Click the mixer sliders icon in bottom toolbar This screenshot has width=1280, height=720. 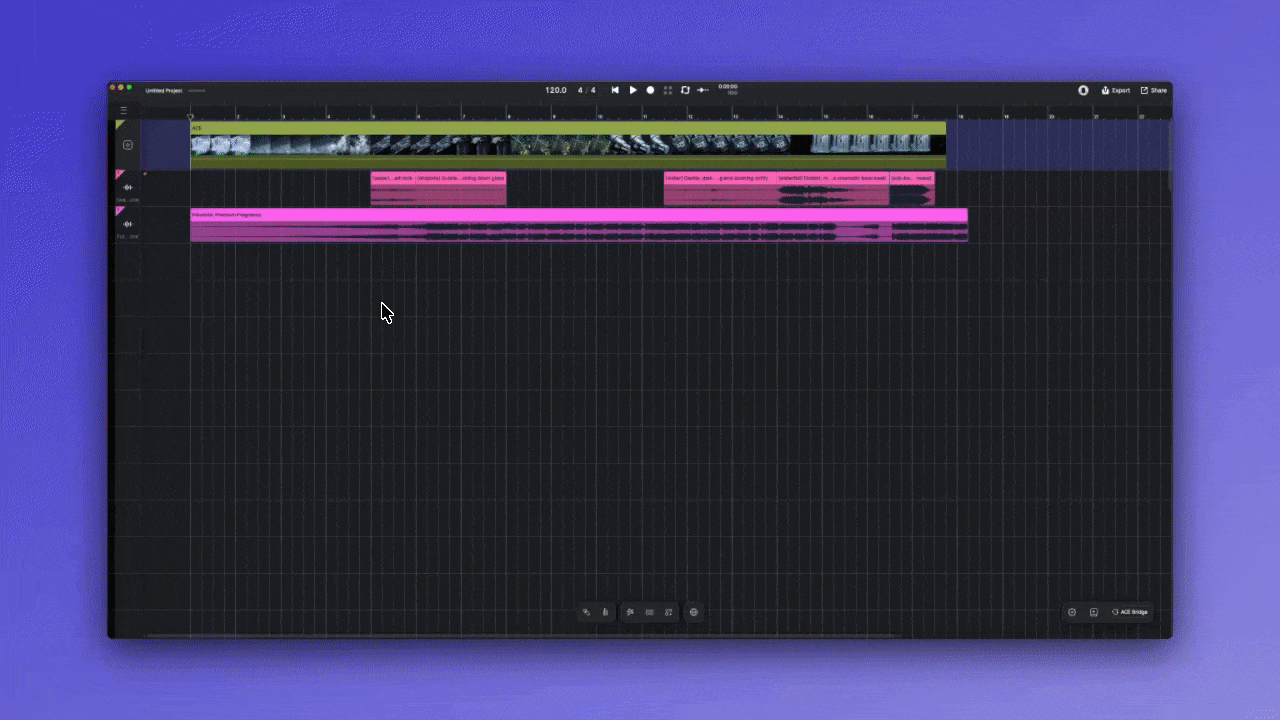[x=630, y=612]
